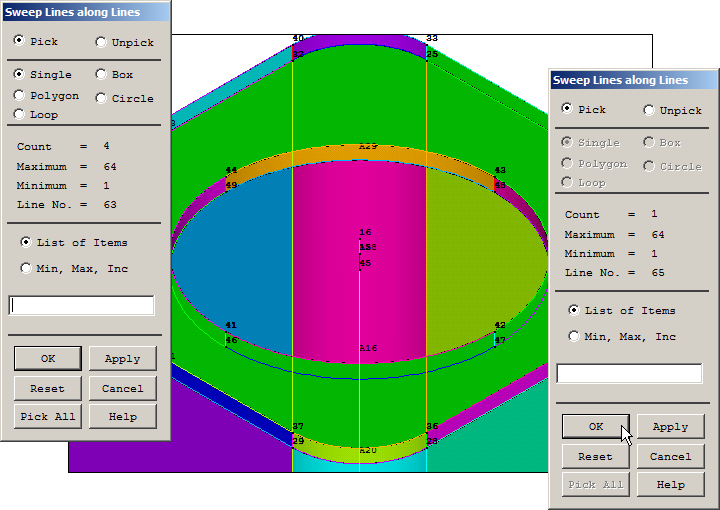Screen dimensions: 720x510
Task: Select List of Items in right dialog
Action: point(574,310)
